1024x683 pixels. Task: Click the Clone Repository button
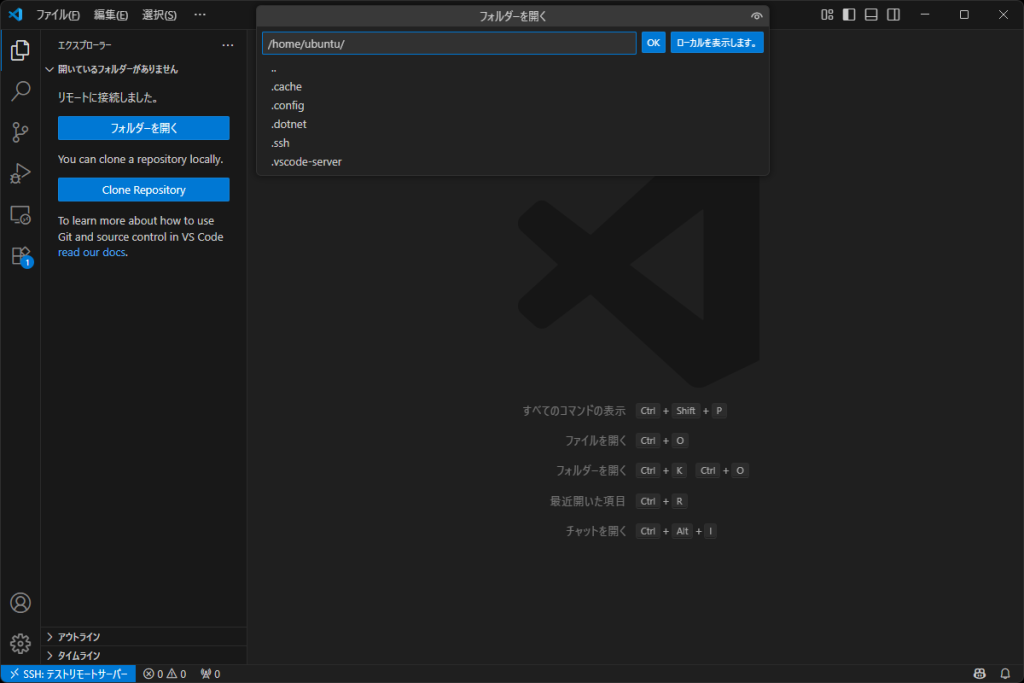(x=144, y=190)
